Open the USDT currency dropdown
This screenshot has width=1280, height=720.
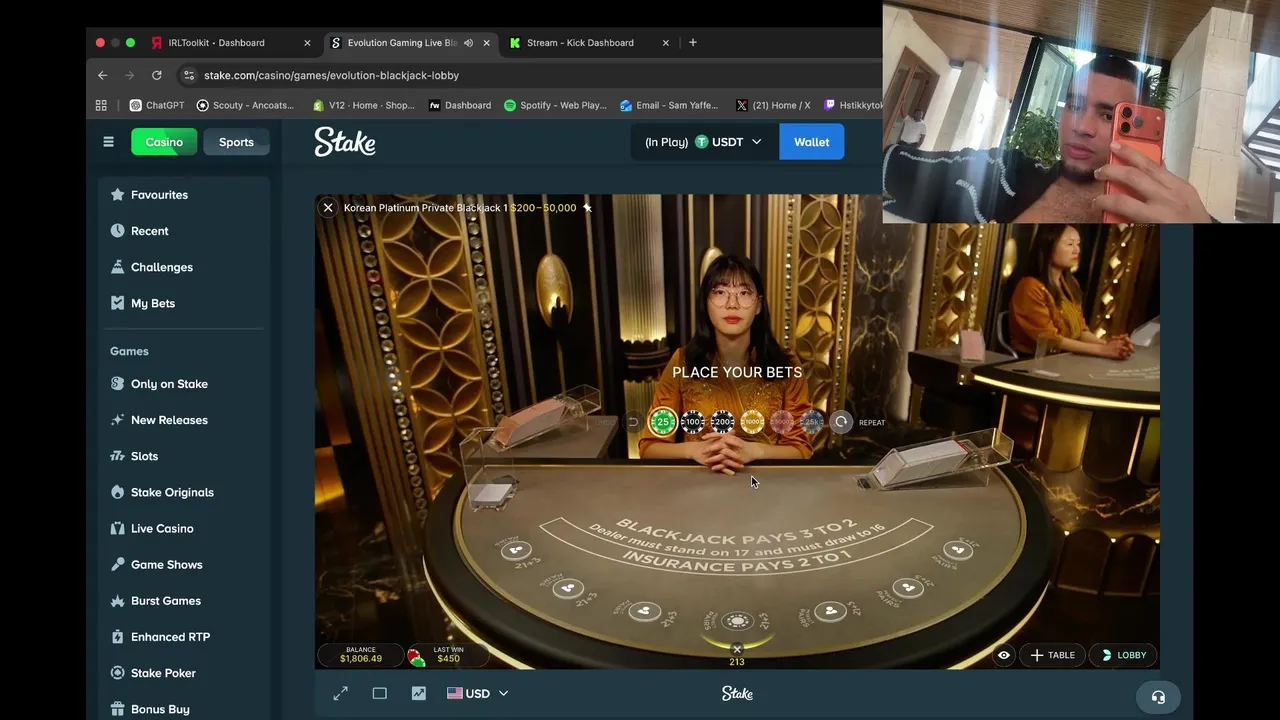click(x=703, y=142)
